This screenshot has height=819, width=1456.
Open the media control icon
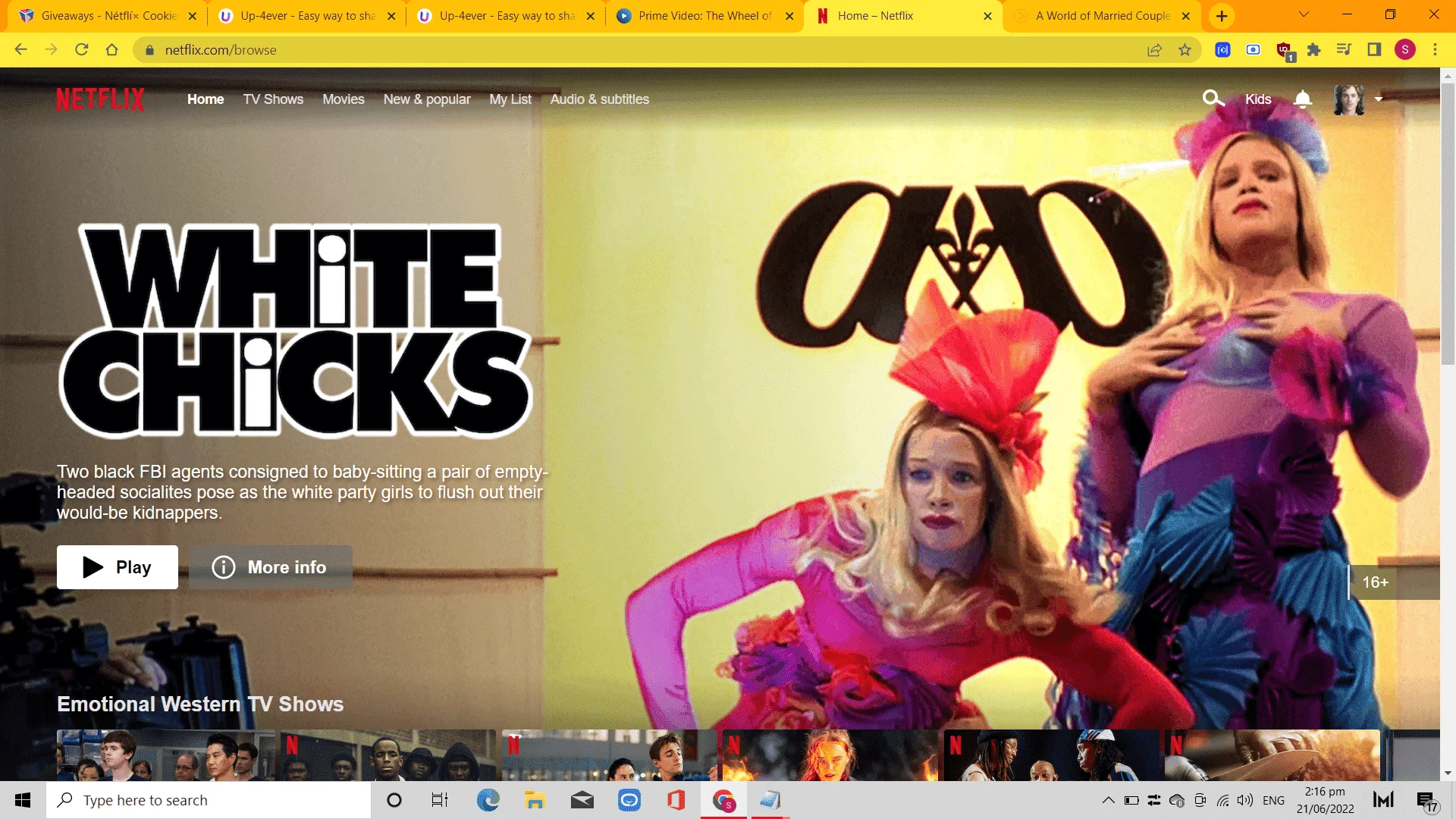1344,50
